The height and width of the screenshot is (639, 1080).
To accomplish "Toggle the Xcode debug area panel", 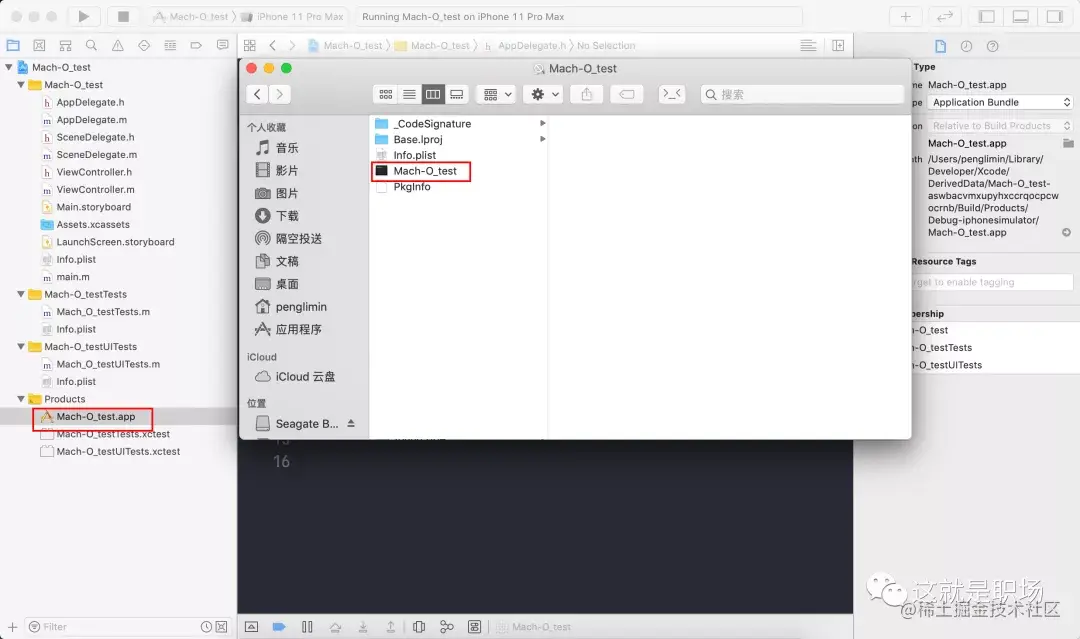I will coord(1021,17).
